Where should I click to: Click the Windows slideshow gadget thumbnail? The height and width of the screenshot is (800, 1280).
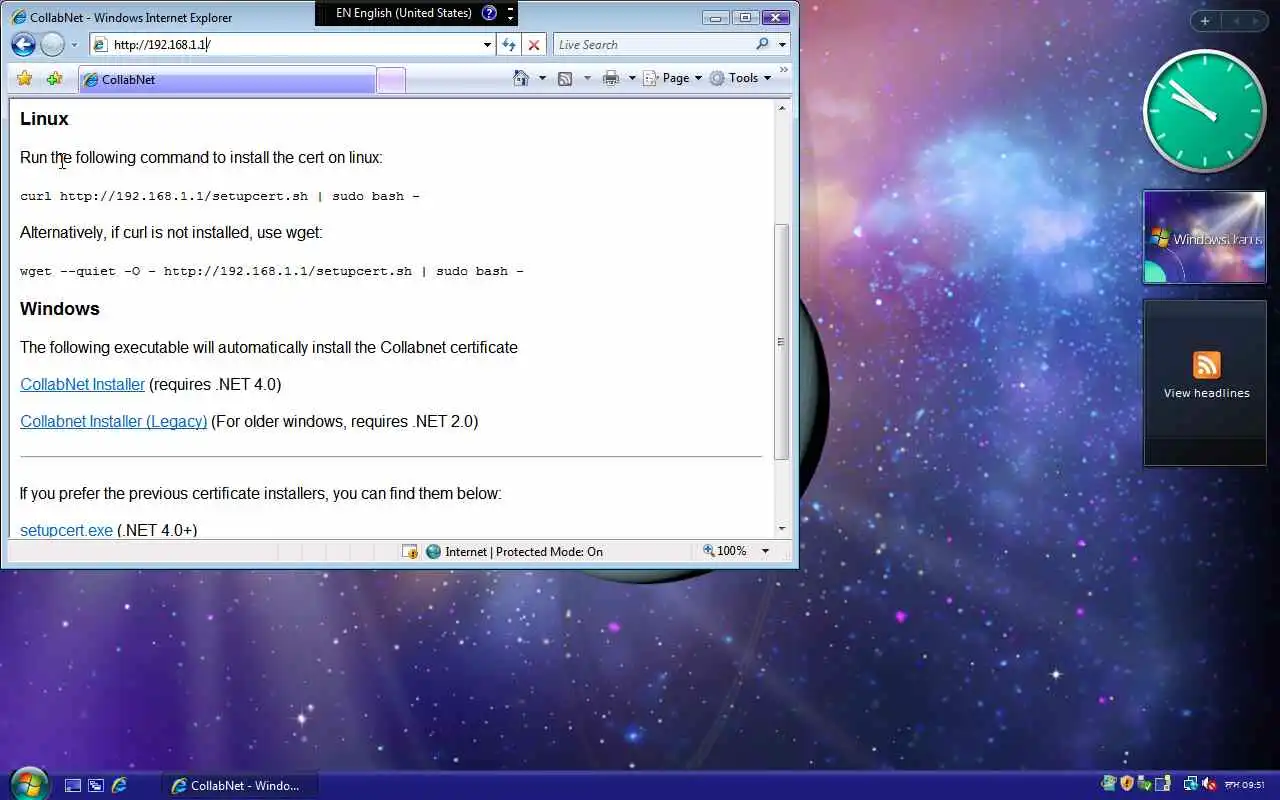click(x=1204, y=237)
